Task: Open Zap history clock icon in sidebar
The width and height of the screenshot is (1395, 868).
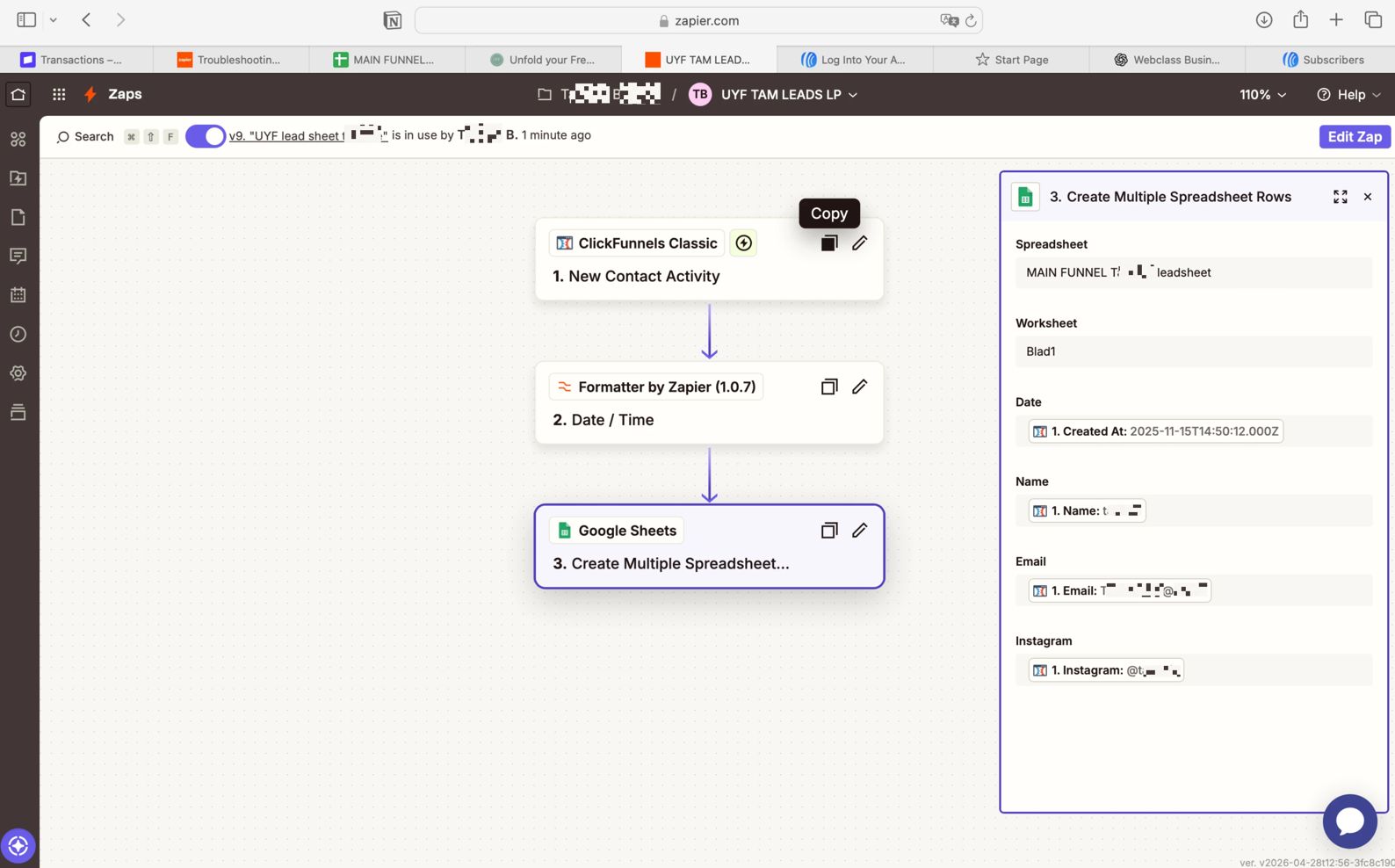Action: [18, 334]
